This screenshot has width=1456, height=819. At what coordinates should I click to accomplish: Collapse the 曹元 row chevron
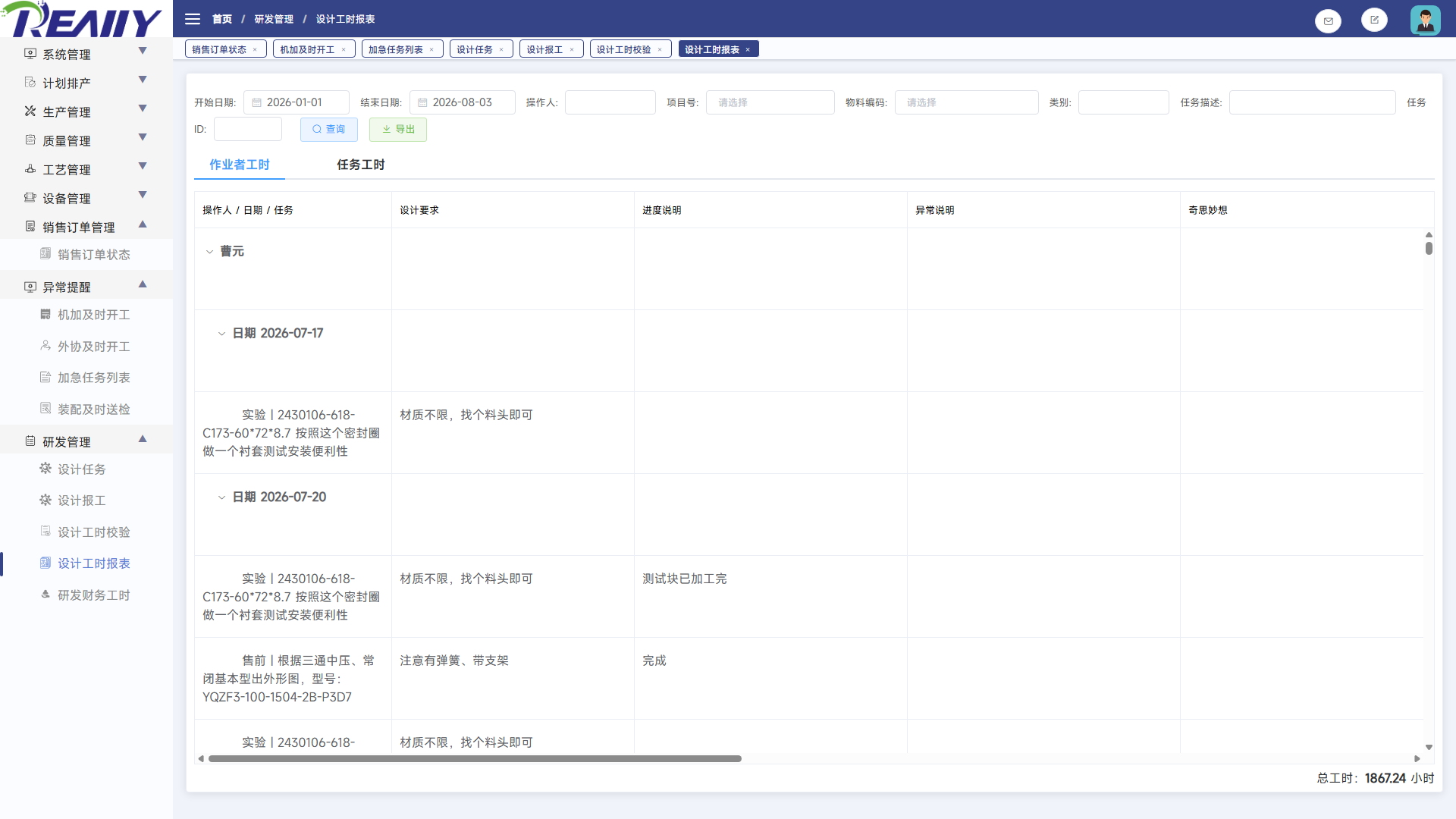coord(209,252)
